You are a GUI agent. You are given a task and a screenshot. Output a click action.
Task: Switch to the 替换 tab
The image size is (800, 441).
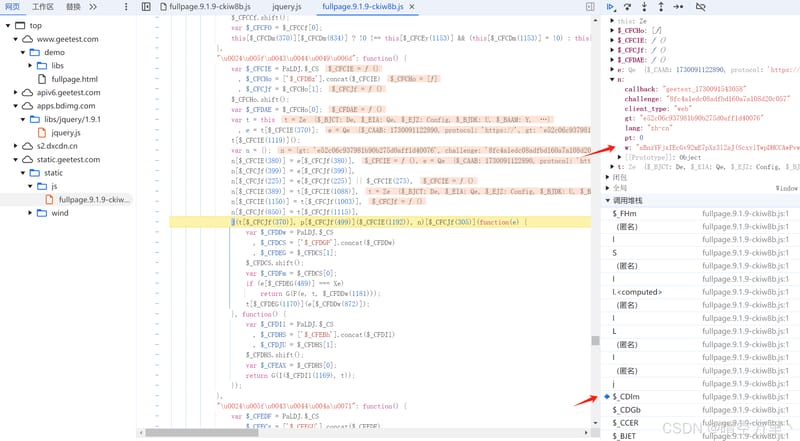point(73,7)
